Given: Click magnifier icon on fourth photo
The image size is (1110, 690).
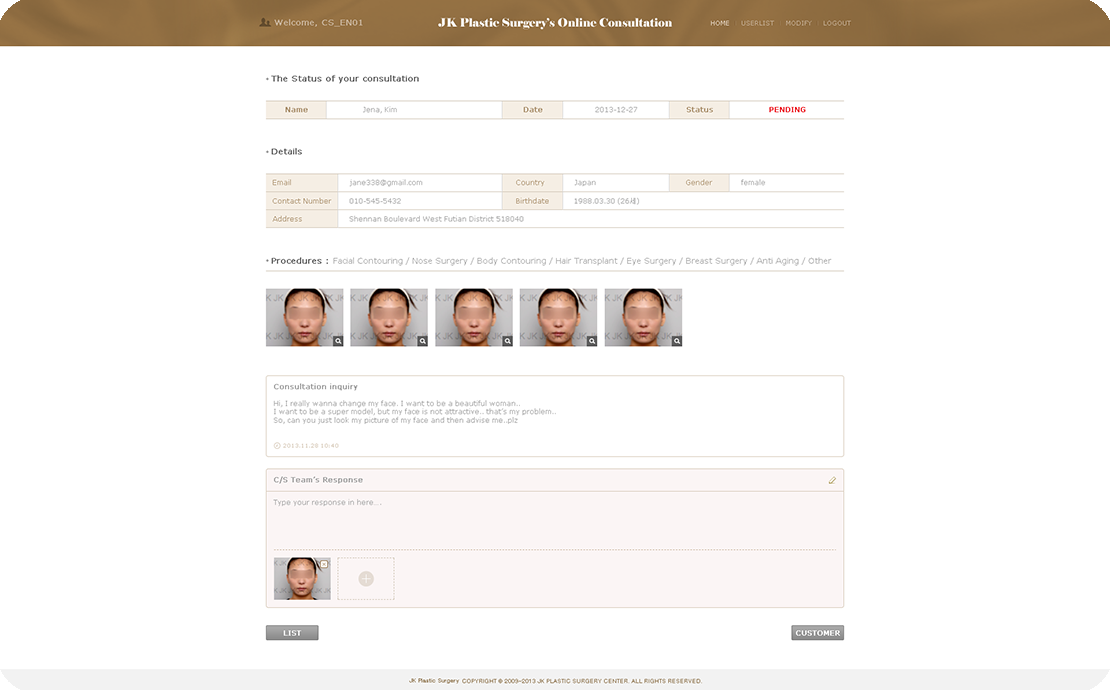Looking at the screenshot, I should pyautogui.click(x=592, y=341).
